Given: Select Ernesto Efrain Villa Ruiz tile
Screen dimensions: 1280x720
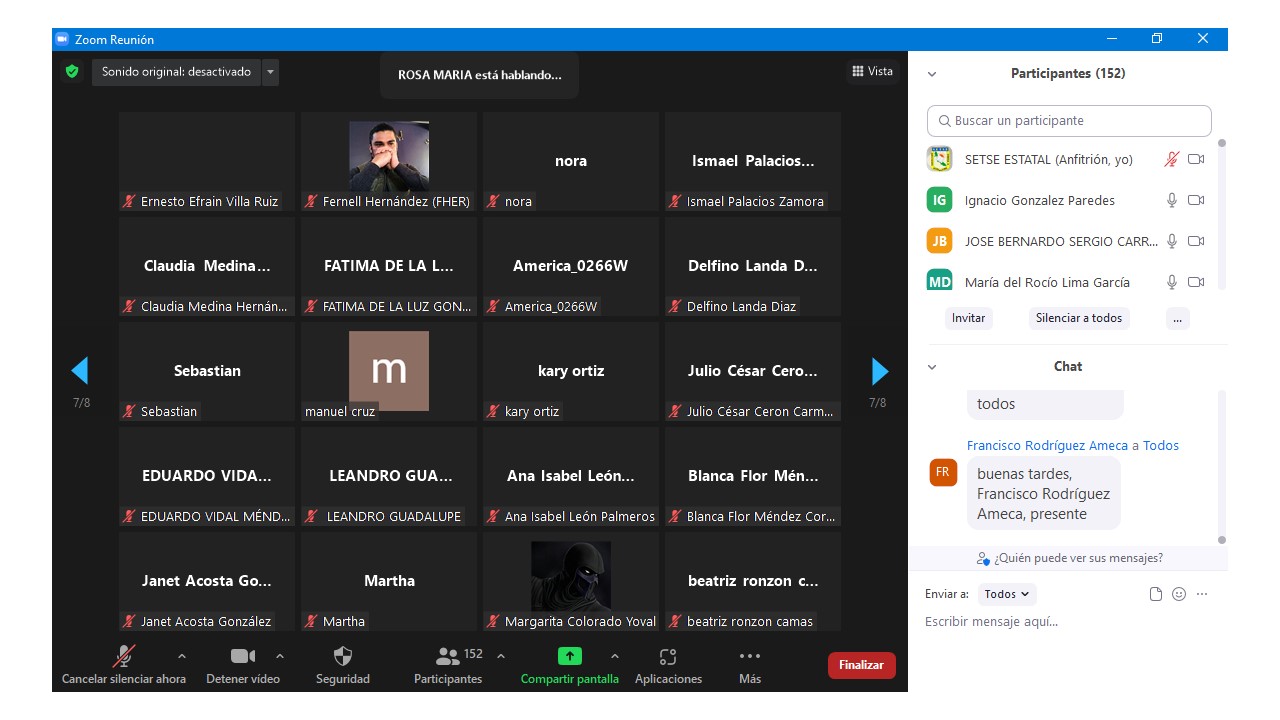Looking at the screenshot, I should tap(207, 161).
